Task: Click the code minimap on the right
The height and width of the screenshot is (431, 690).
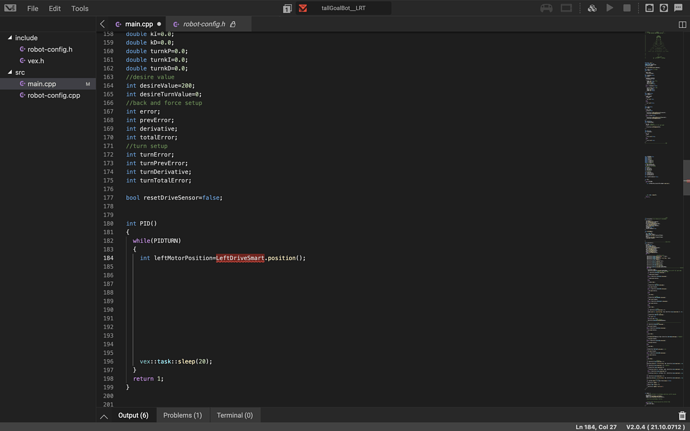Action: pyautogui.click(x=663, y=219)
